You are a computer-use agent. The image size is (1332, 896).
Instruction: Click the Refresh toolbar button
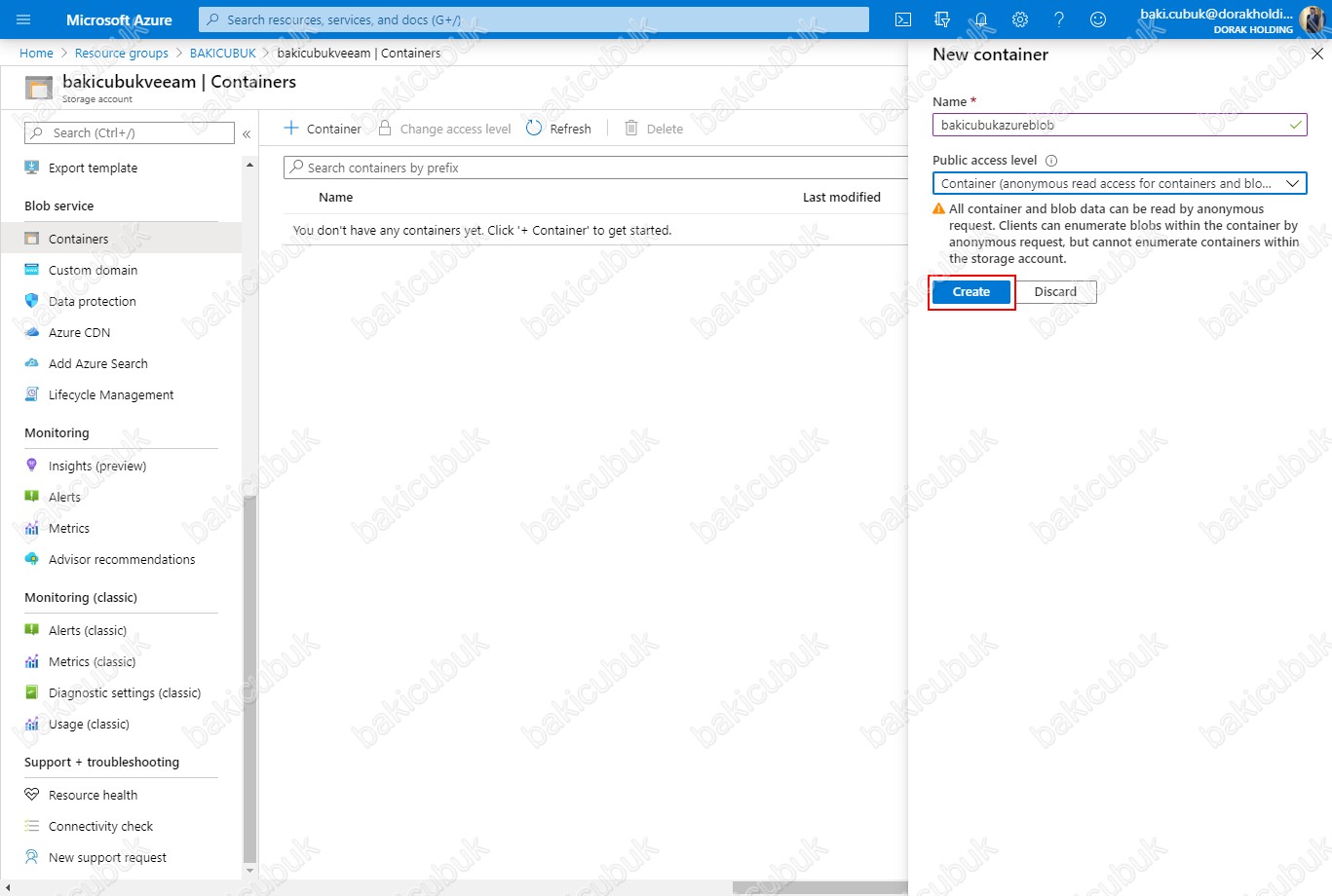pos(559,129)
